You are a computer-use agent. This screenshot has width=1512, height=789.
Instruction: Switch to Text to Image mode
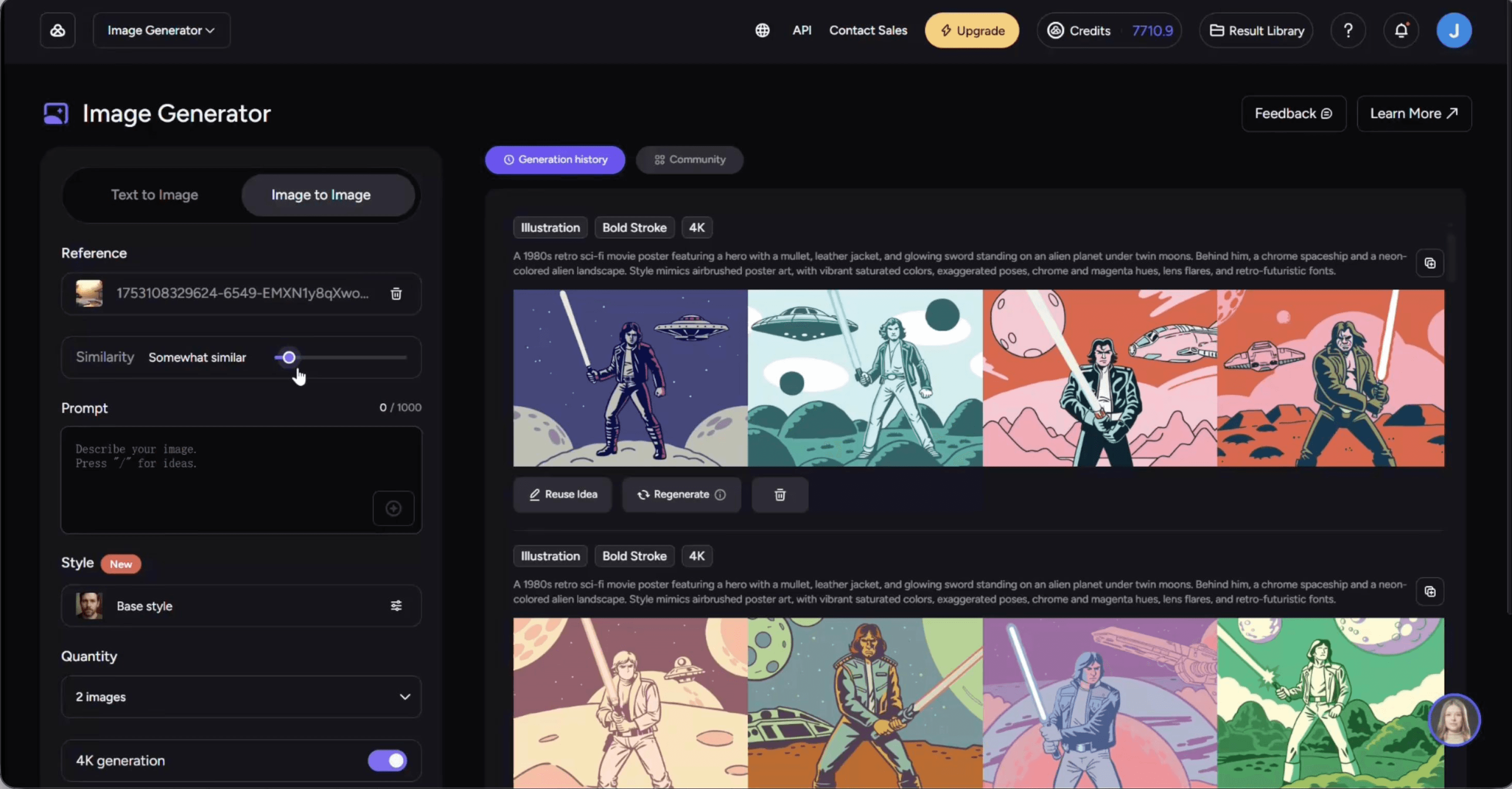[154, 195]
